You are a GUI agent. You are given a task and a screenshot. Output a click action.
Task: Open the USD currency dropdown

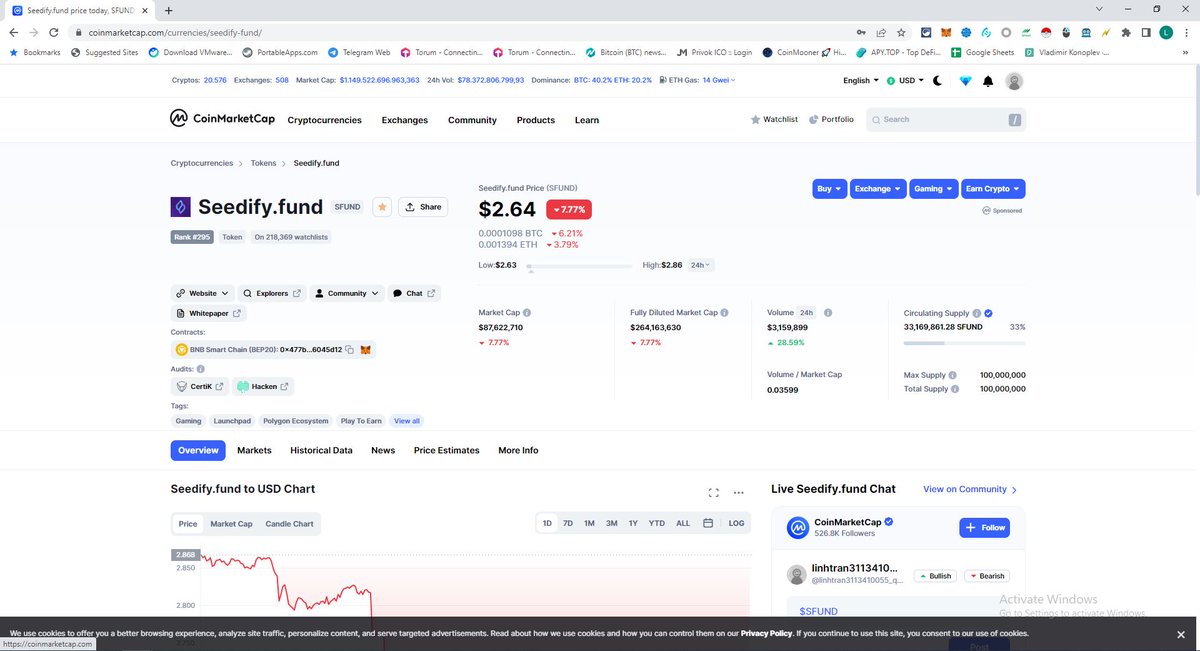[x=906, y=81]
